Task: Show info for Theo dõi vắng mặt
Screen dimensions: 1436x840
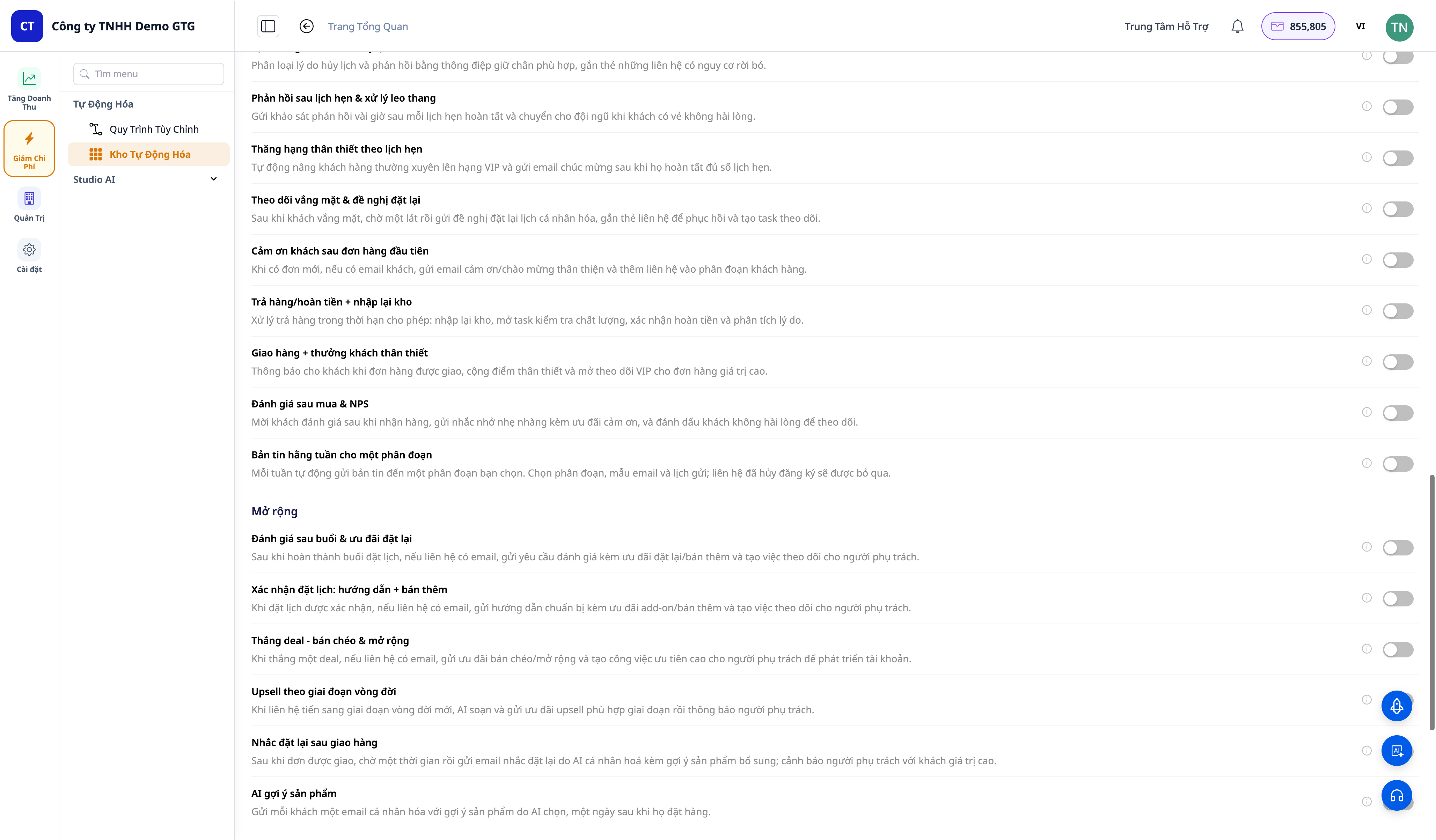Action: click(x=1367, y=208)
